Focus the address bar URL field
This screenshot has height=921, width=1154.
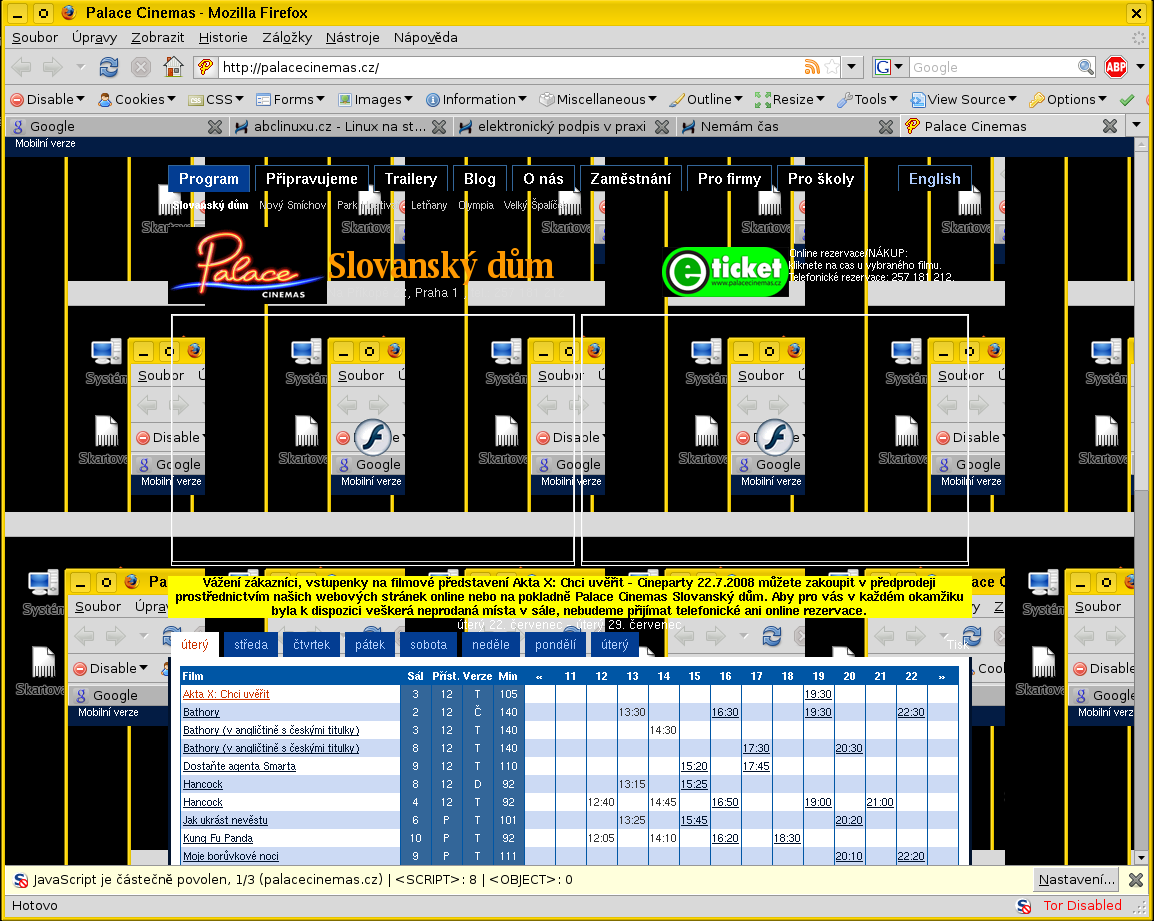click(x=511, y=67)
